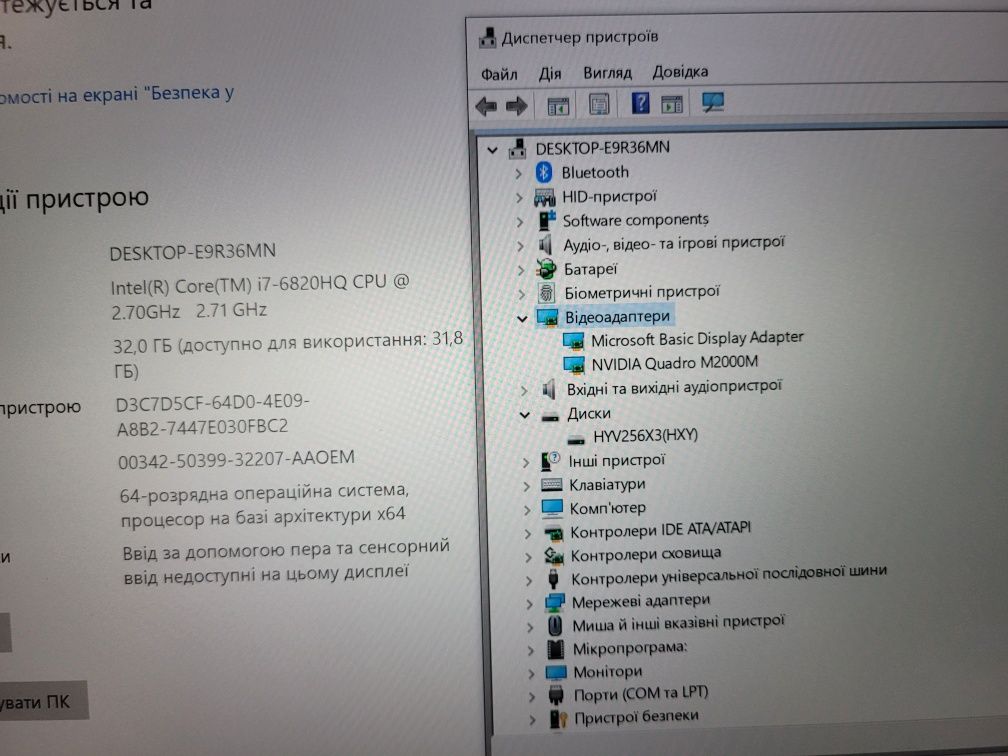This screenshot has width=1008, height=756.
Task: Click the Батареї battery icon
Action: pos(546,269)
